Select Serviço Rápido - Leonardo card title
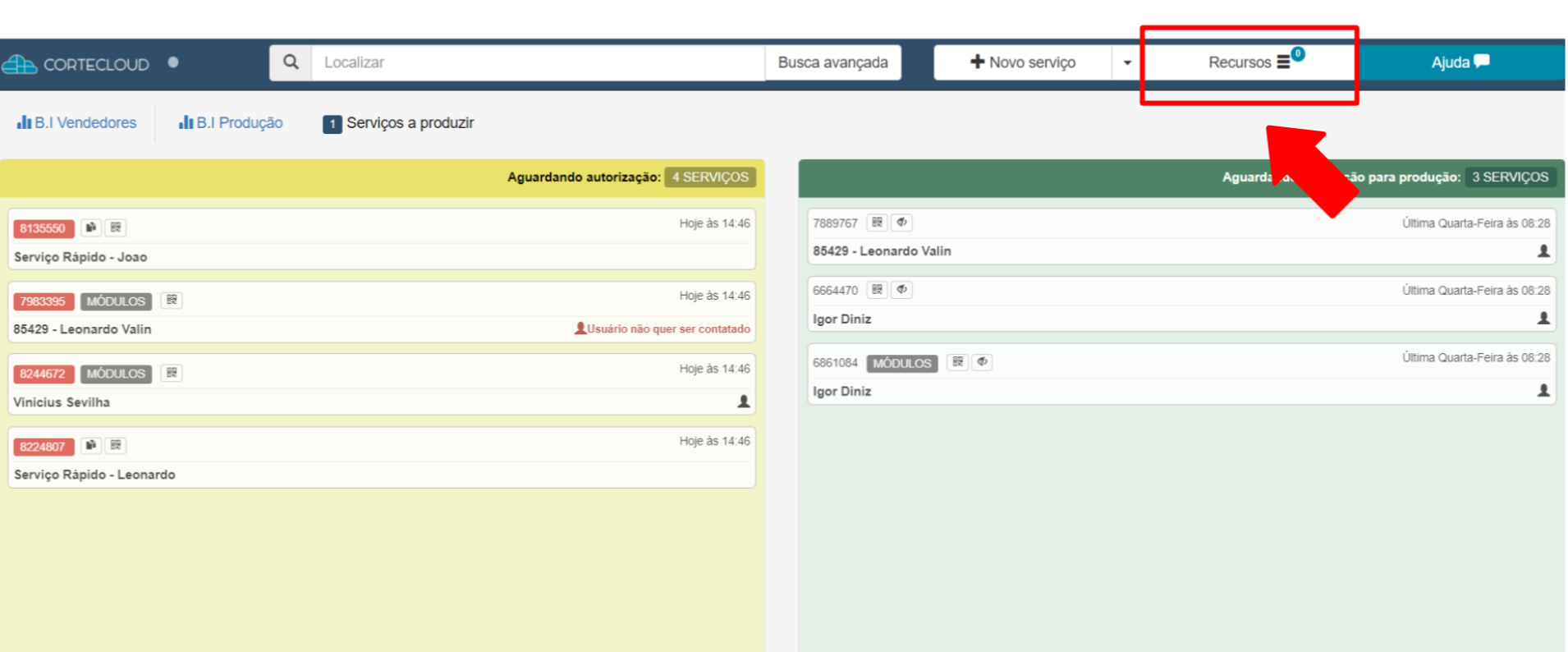This screenshot has height=652, width=1568. pyautogui.click(x=94, y=475)
